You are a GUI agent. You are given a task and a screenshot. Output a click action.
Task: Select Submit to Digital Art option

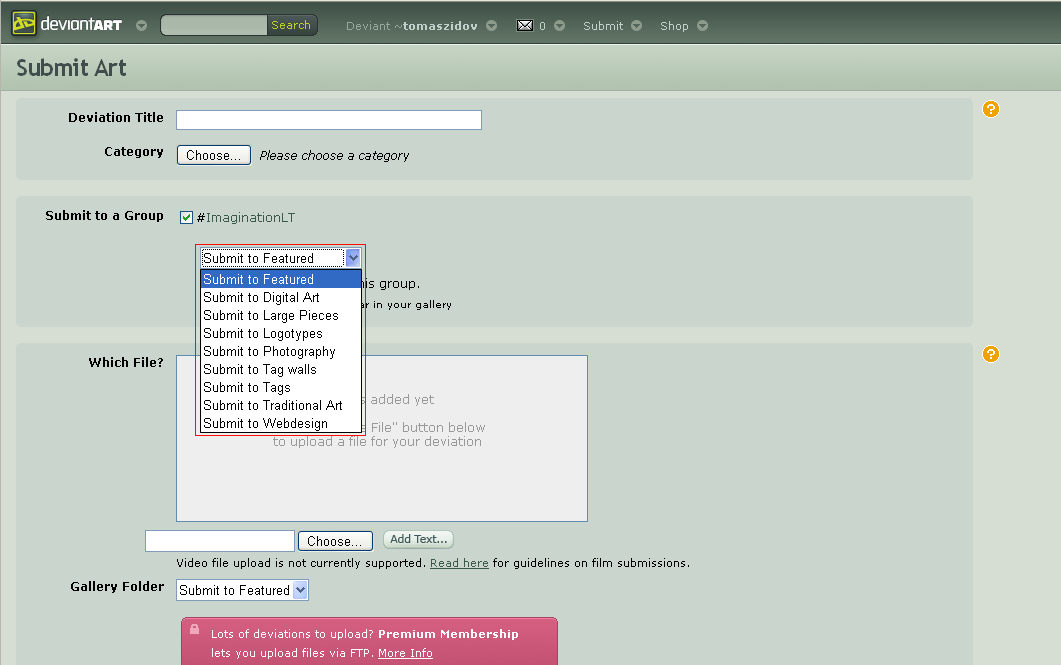click(261, 297)
